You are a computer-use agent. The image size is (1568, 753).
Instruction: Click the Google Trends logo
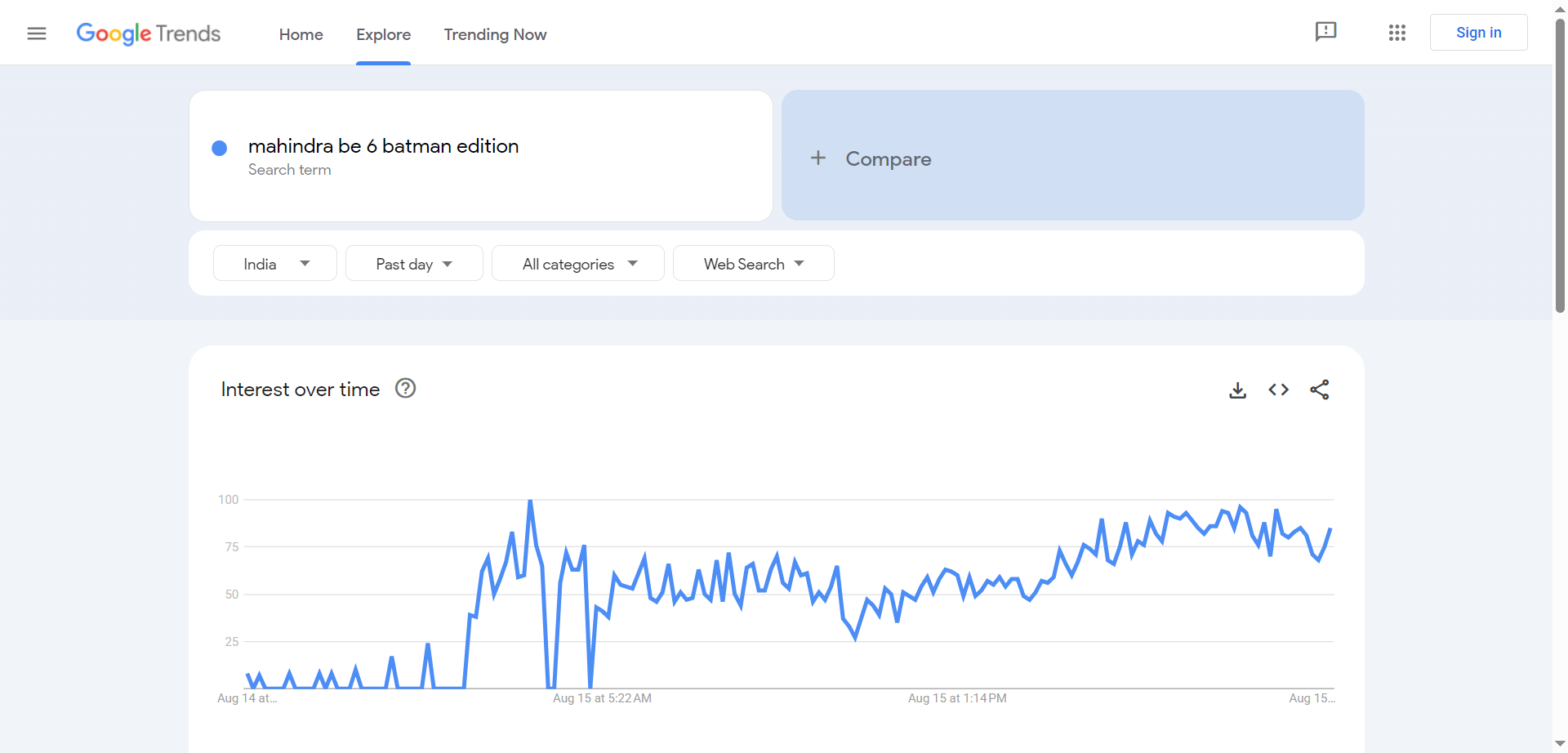coord(149,33)
